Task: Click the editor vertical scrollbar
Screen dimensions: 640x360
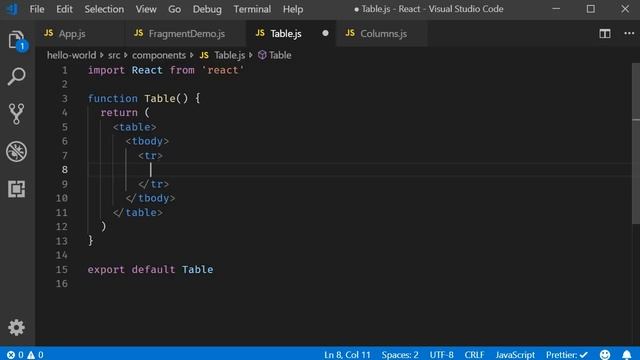Action: pyautogui.click(x=636, y=143)
